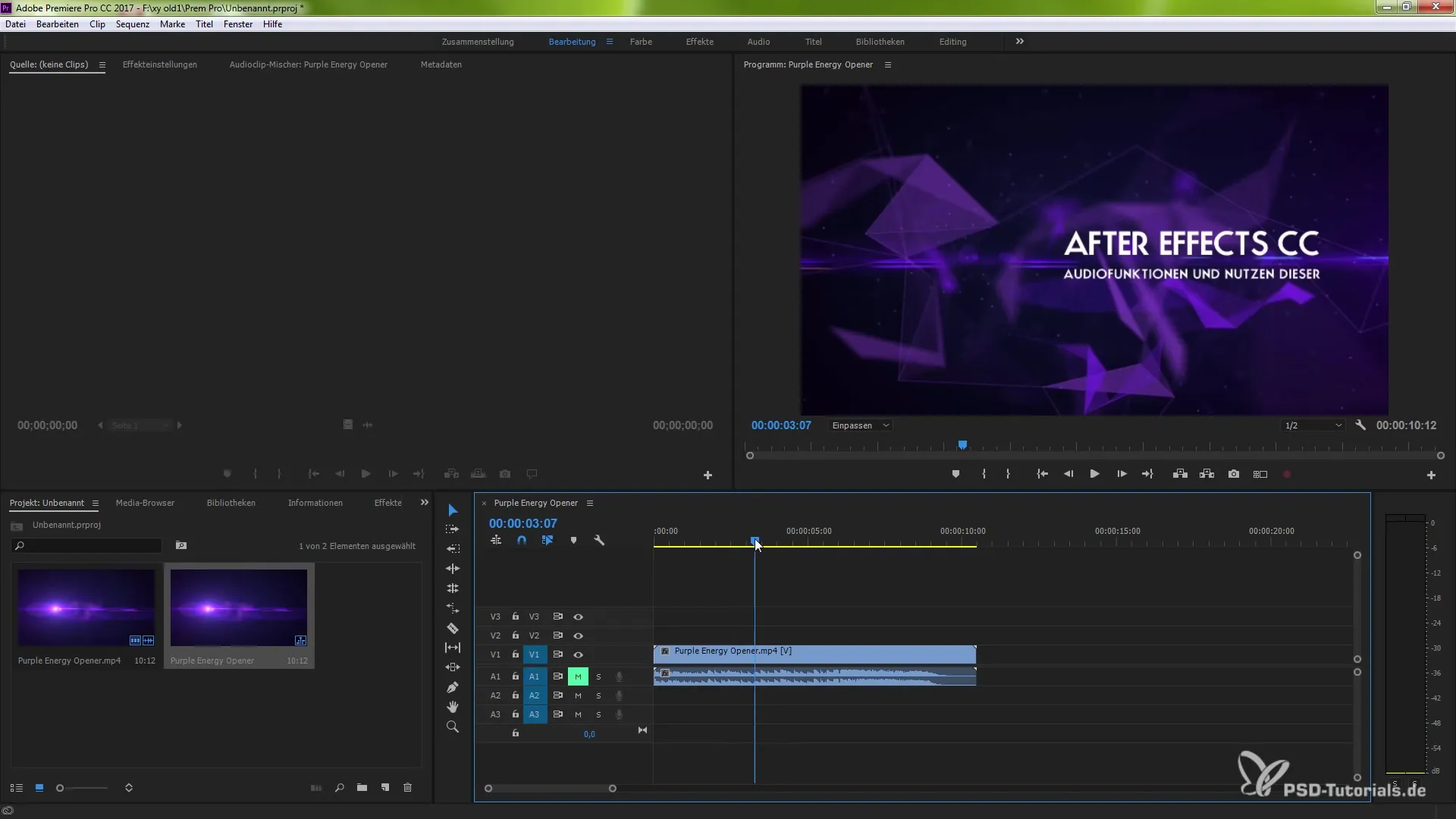Viewport: 1456px width, 819px height.
Task: Open the Fenster menu
Action: (238, 24)
